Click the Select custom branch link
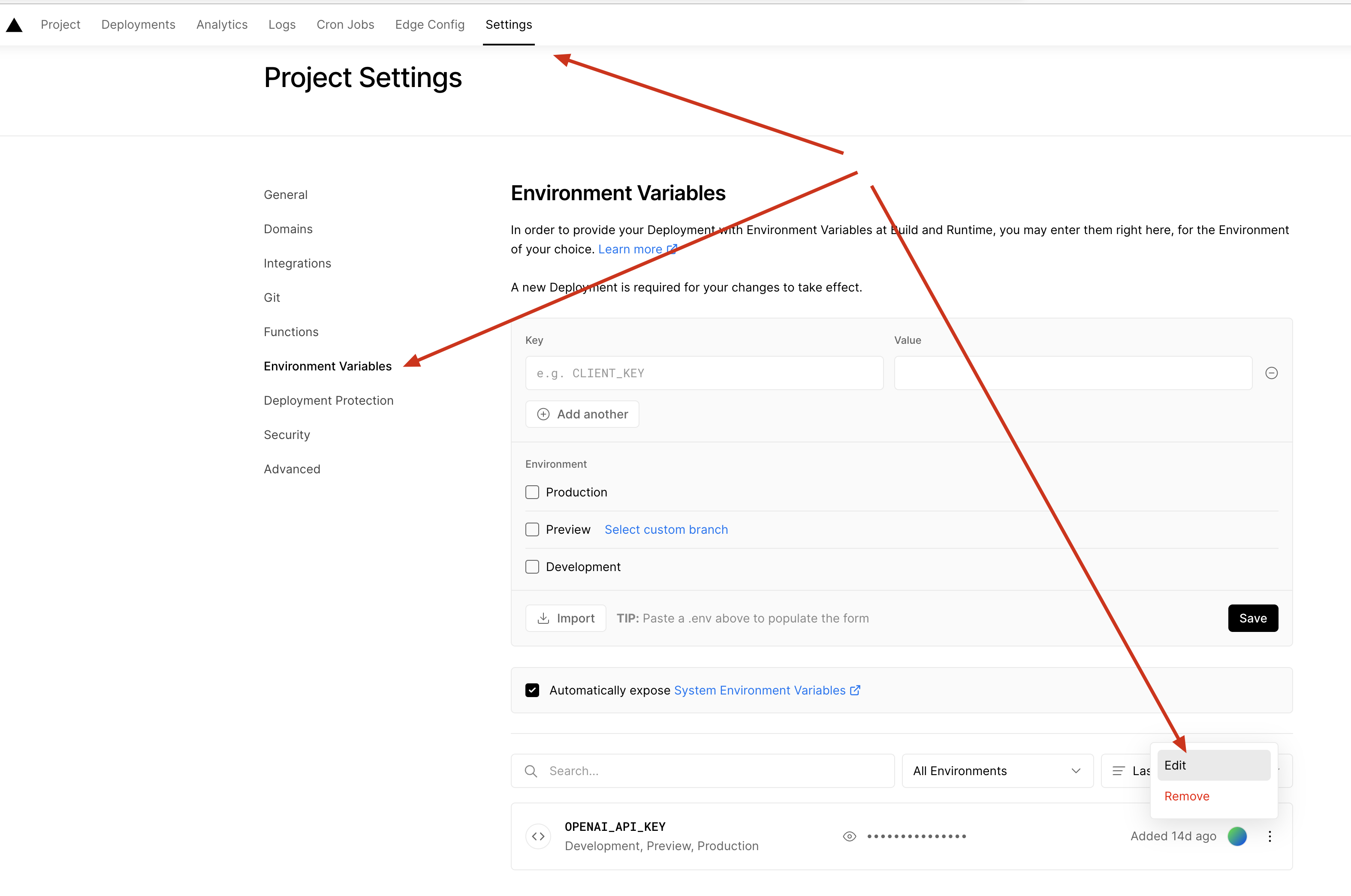 tap(666, 530)
